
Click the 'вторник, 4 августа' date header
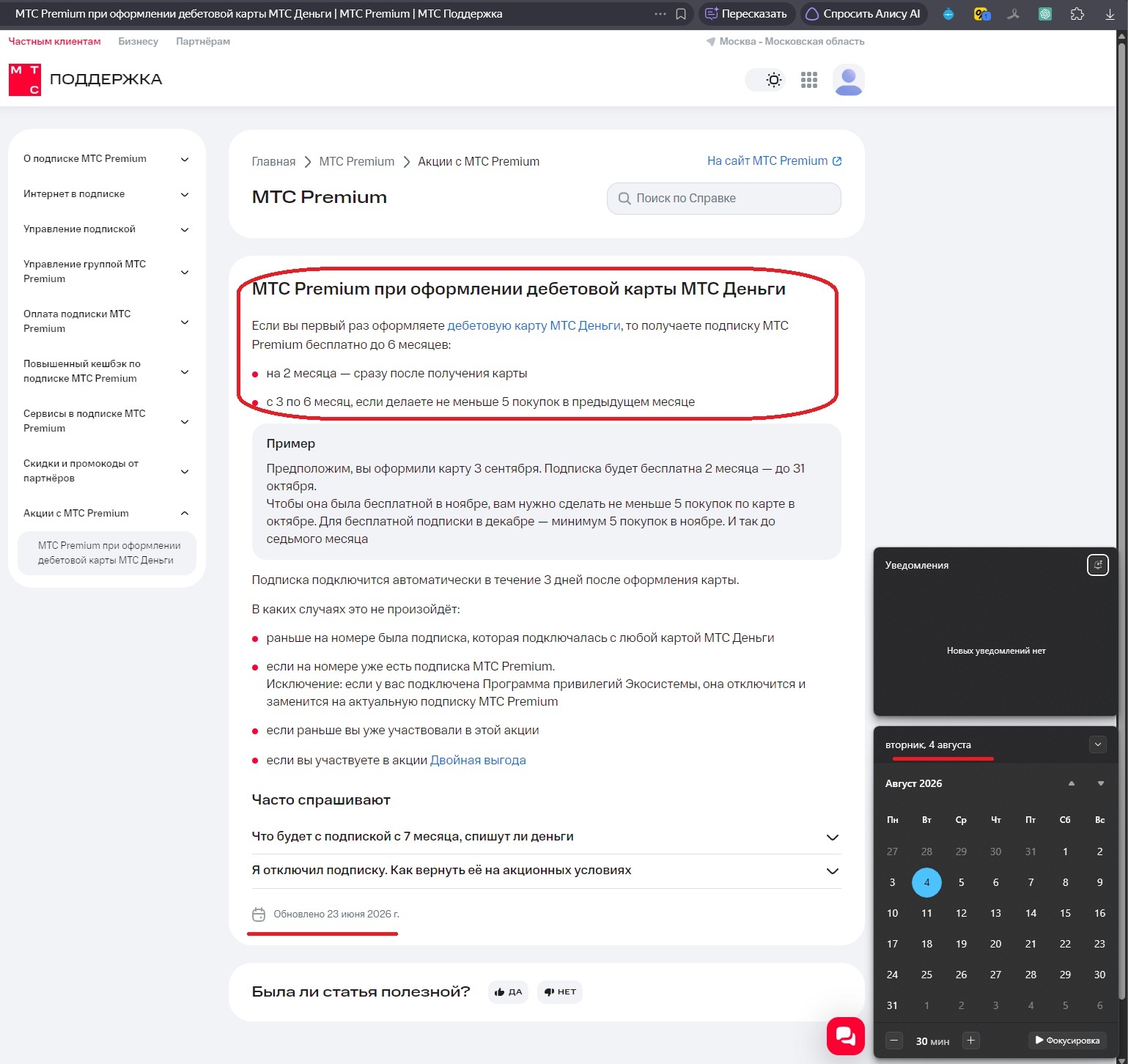point(928,745)
